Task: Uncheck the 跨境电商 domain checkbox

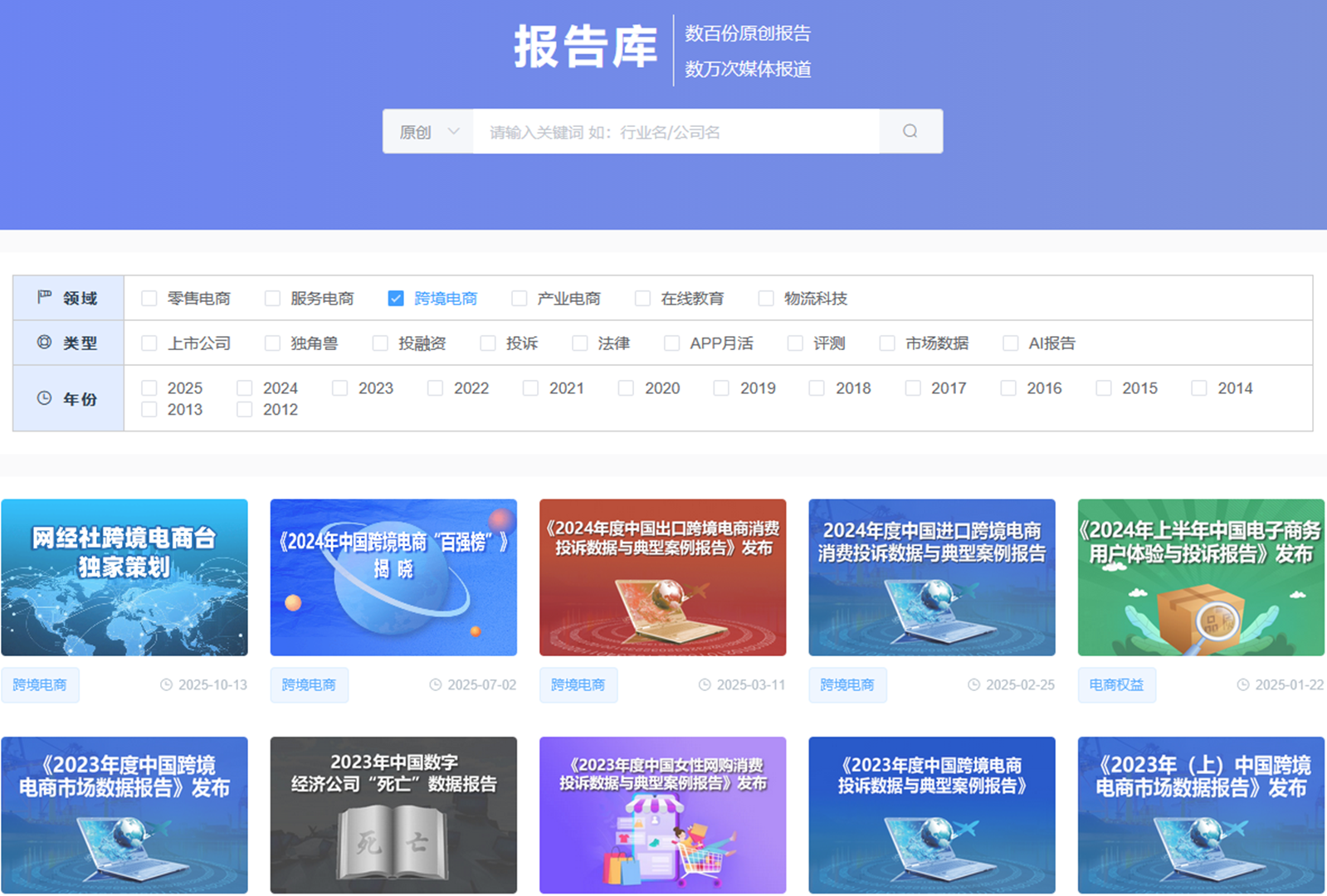Action: pos(396,298)
